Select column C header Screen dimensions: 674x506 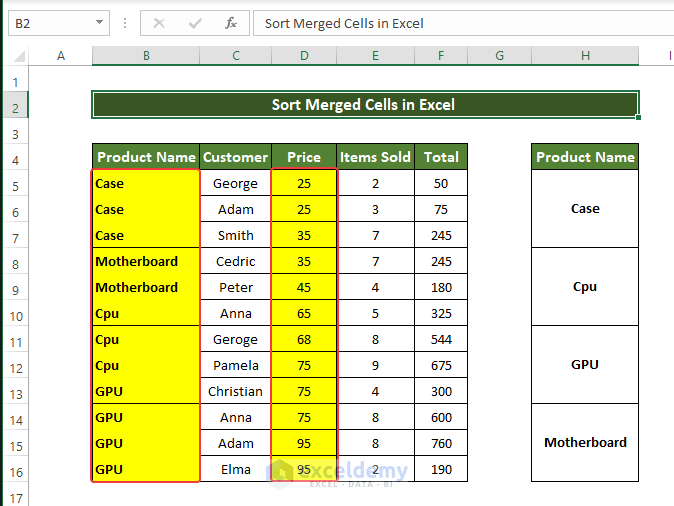(x=236, y=56)
